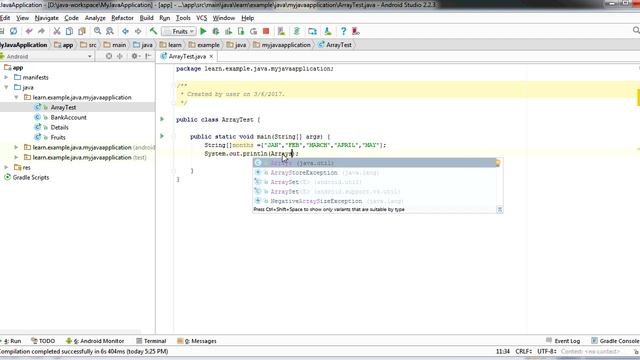The width and height of the screenshot is (640, 360).
Task: Cut selection with scissors icon
Action: pyautogui.click(x=57, y=31)
